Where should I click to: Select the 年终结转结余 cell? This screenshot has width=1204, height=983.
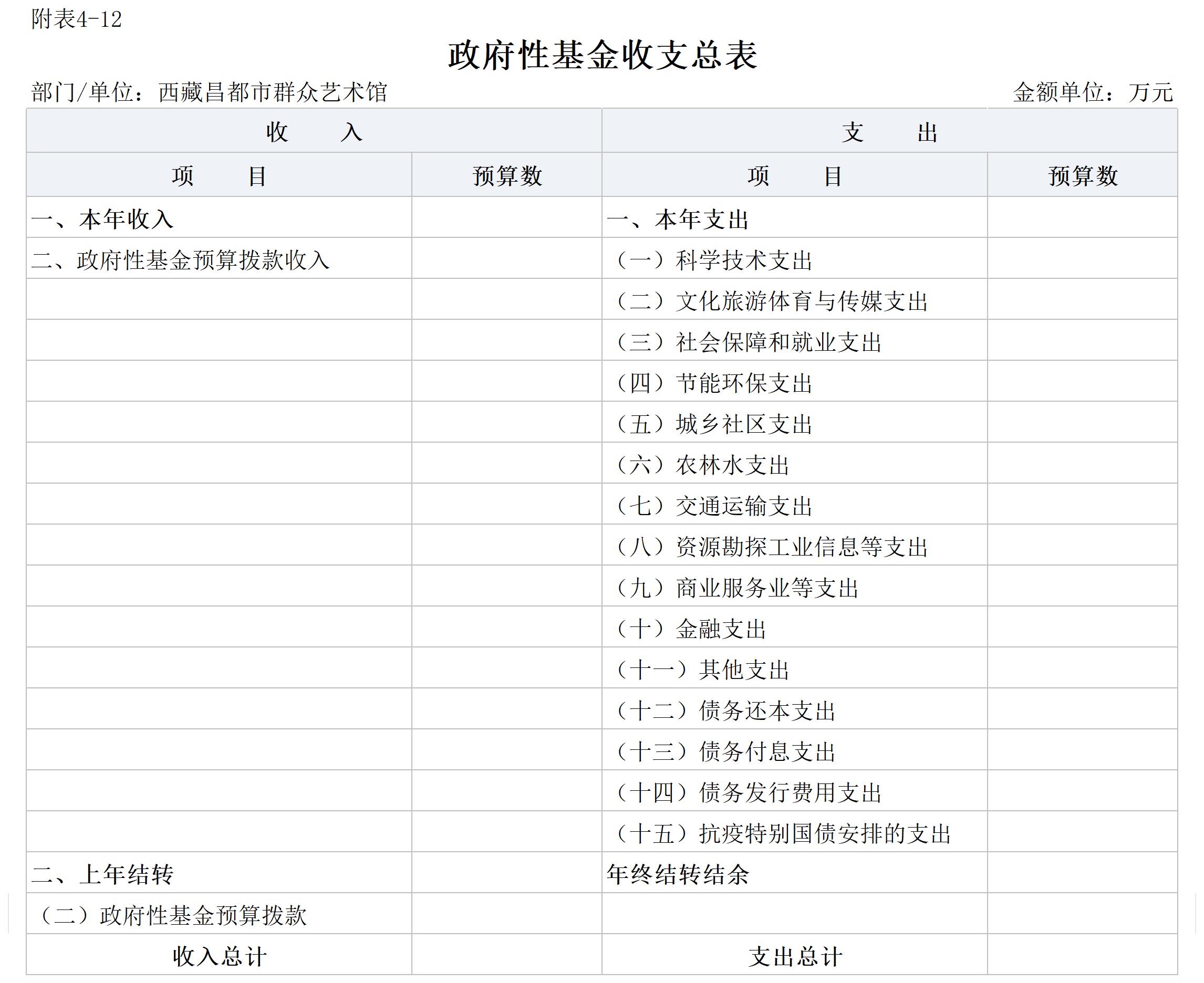[678, 874]
